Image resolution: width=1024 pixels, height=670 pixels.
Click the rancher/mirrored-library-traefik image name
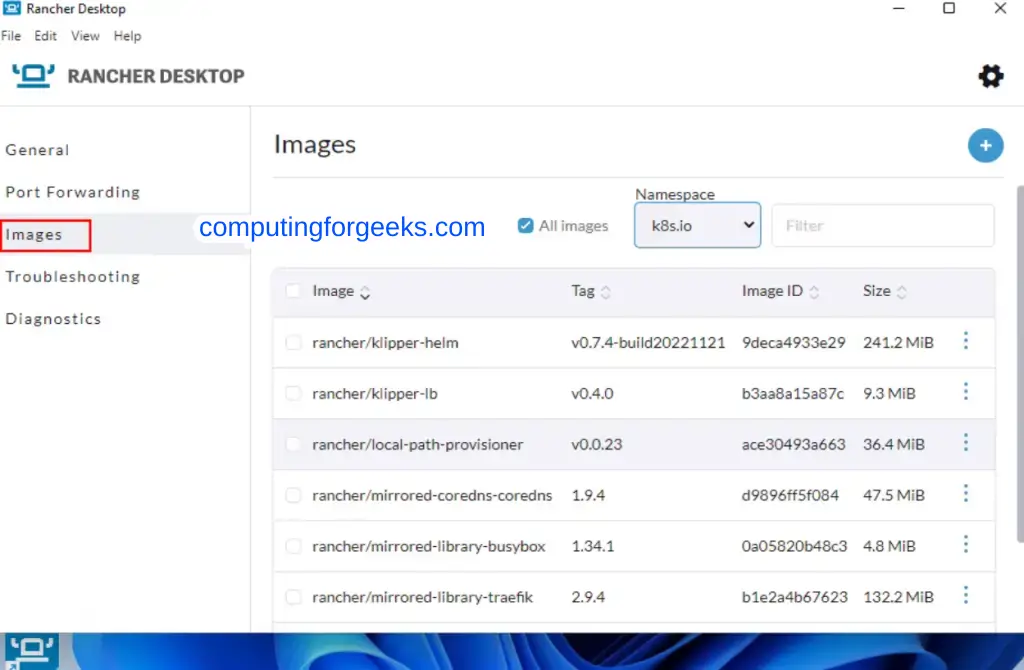(423, 598)
